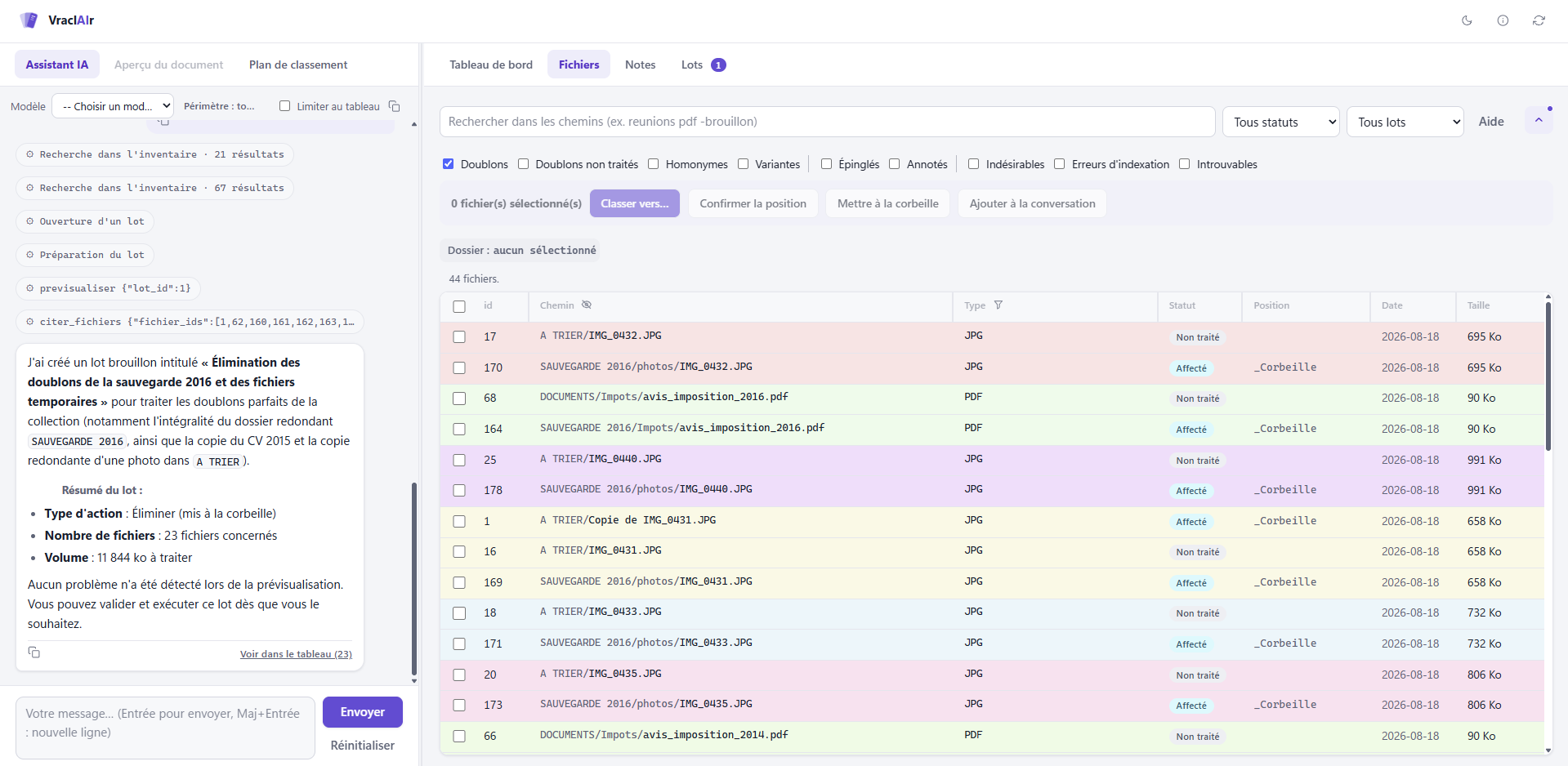Screen dimensions: 1568x766
Task: Click the chat panel scrollbar thumb
Action: [414, 578]
